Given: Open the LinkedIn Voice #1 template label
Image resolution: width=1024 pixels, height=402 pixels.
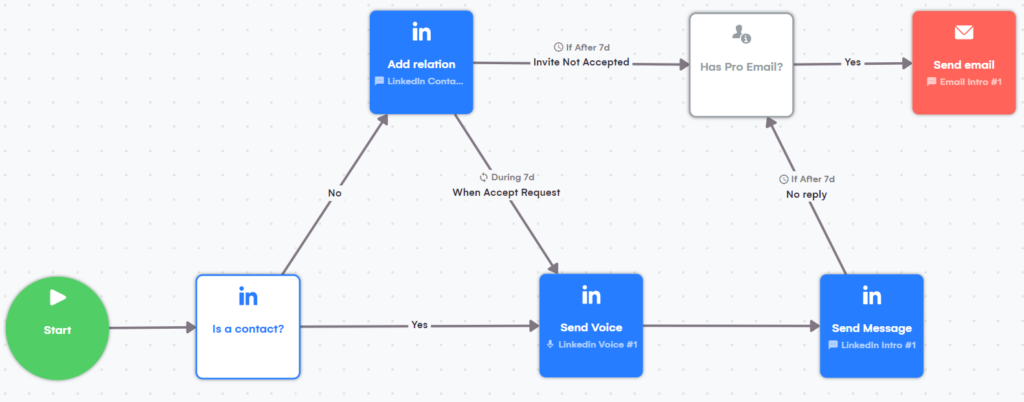Looking at the screenshot, I should pos(597,344).
